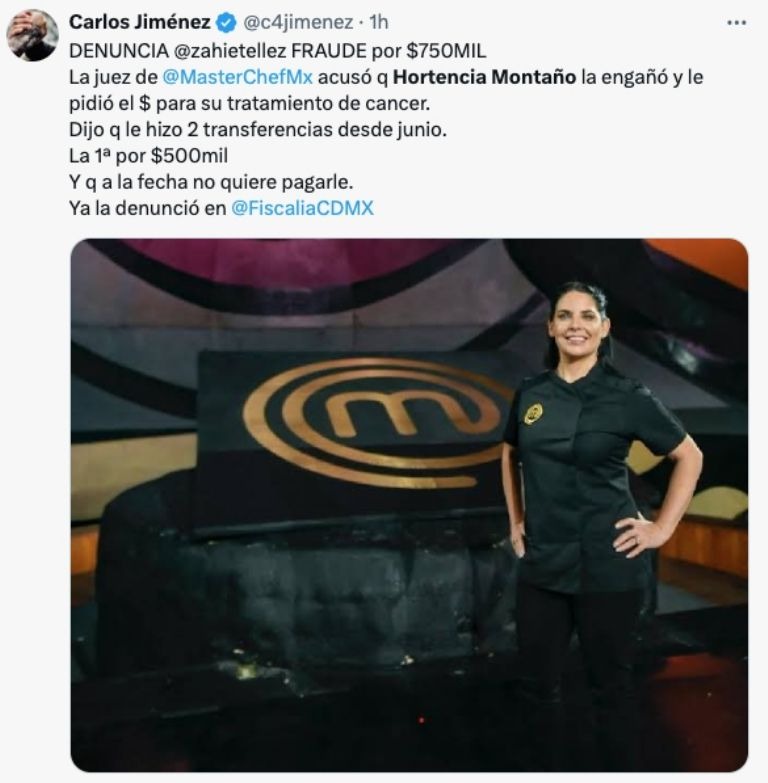The image size is (768, 783).
Task: Click the 'Y q a la fecha' line
Action: (211, 182)
